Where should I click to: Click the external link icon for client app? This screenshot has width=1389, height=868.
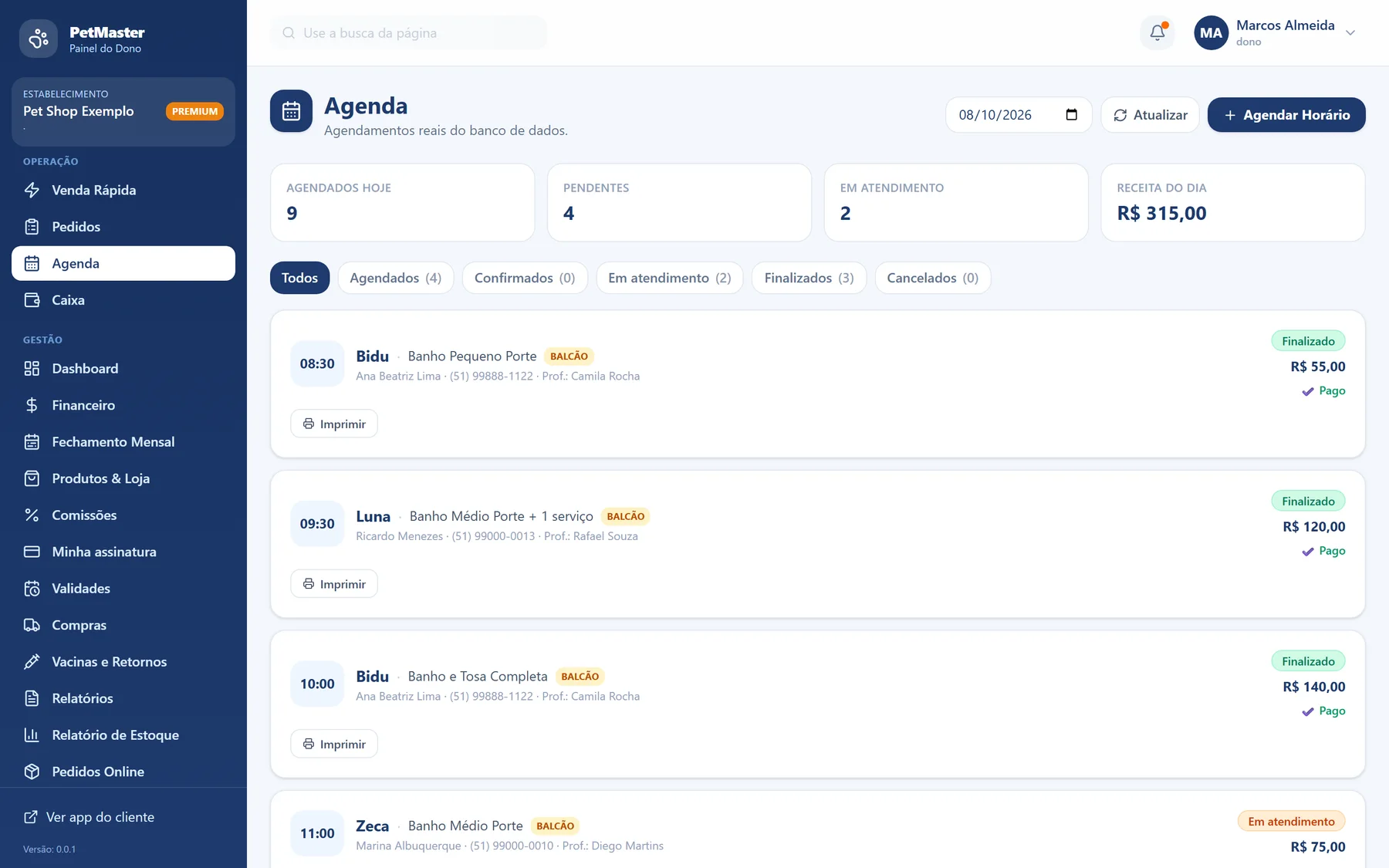pos(31,817)
